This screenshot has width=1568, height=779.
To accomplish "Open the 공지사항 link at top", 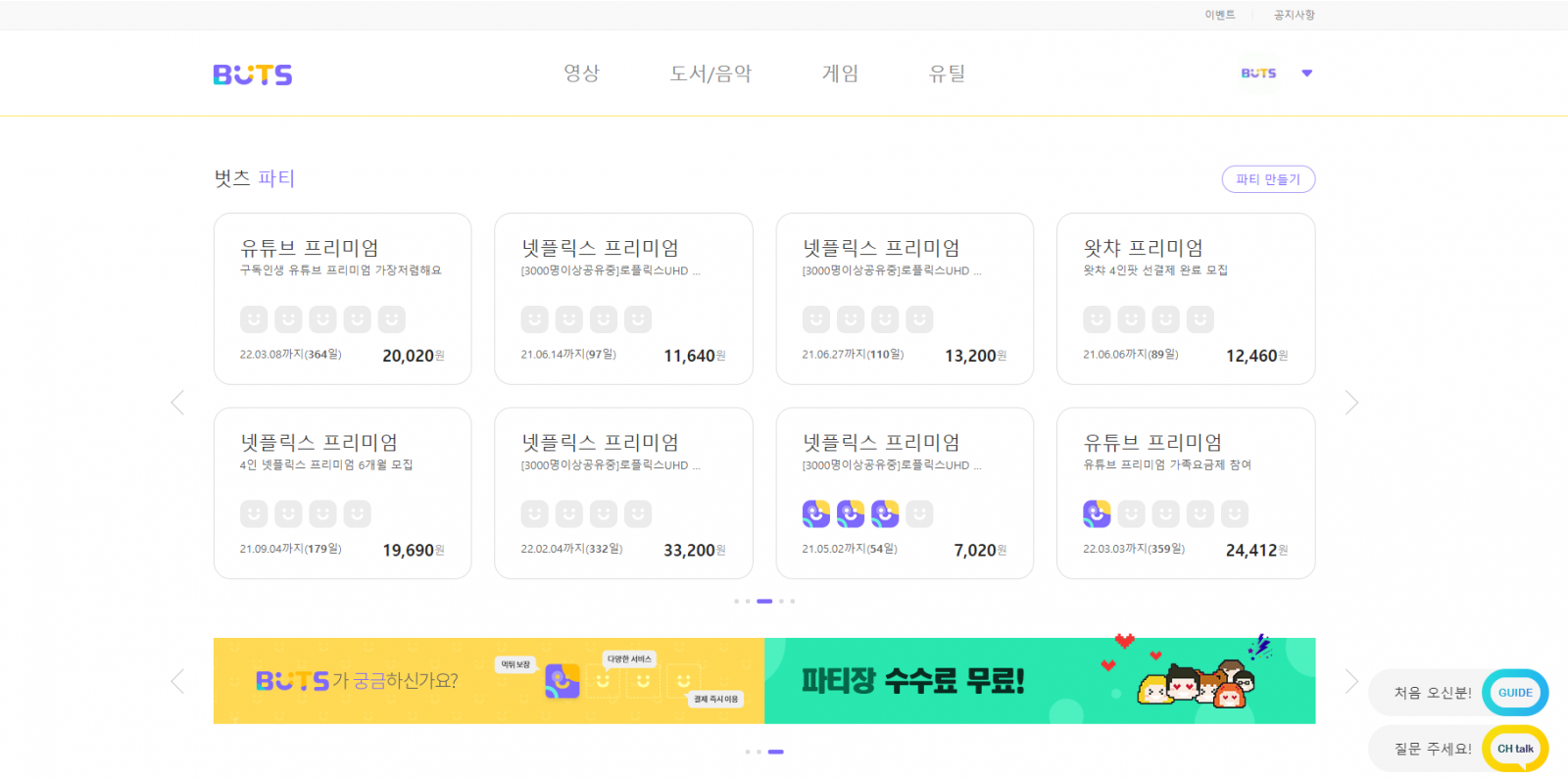I will pyautogui.click(x=1294, y=15).
